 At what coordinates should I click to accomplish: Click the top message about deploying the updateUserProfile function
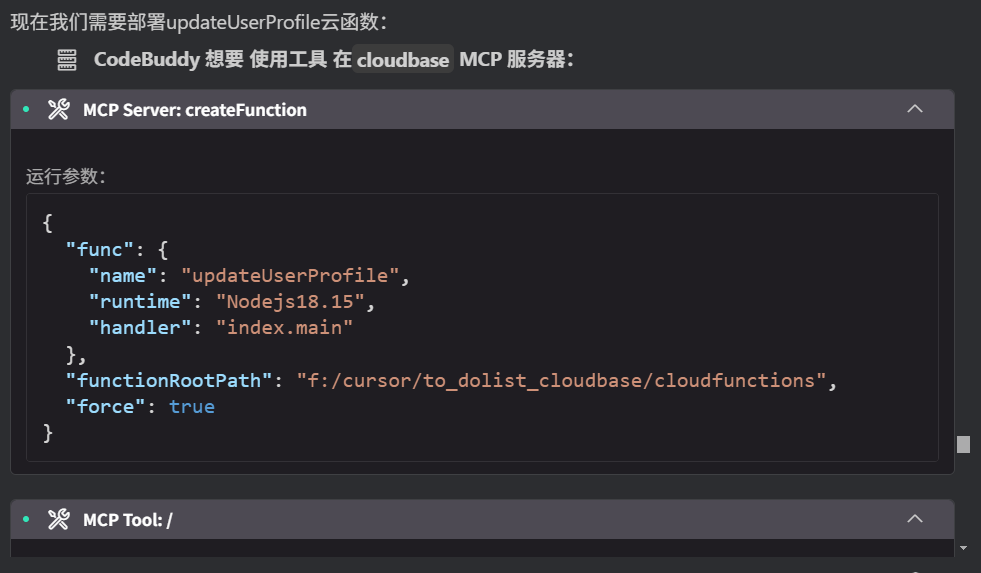(200, 18)
